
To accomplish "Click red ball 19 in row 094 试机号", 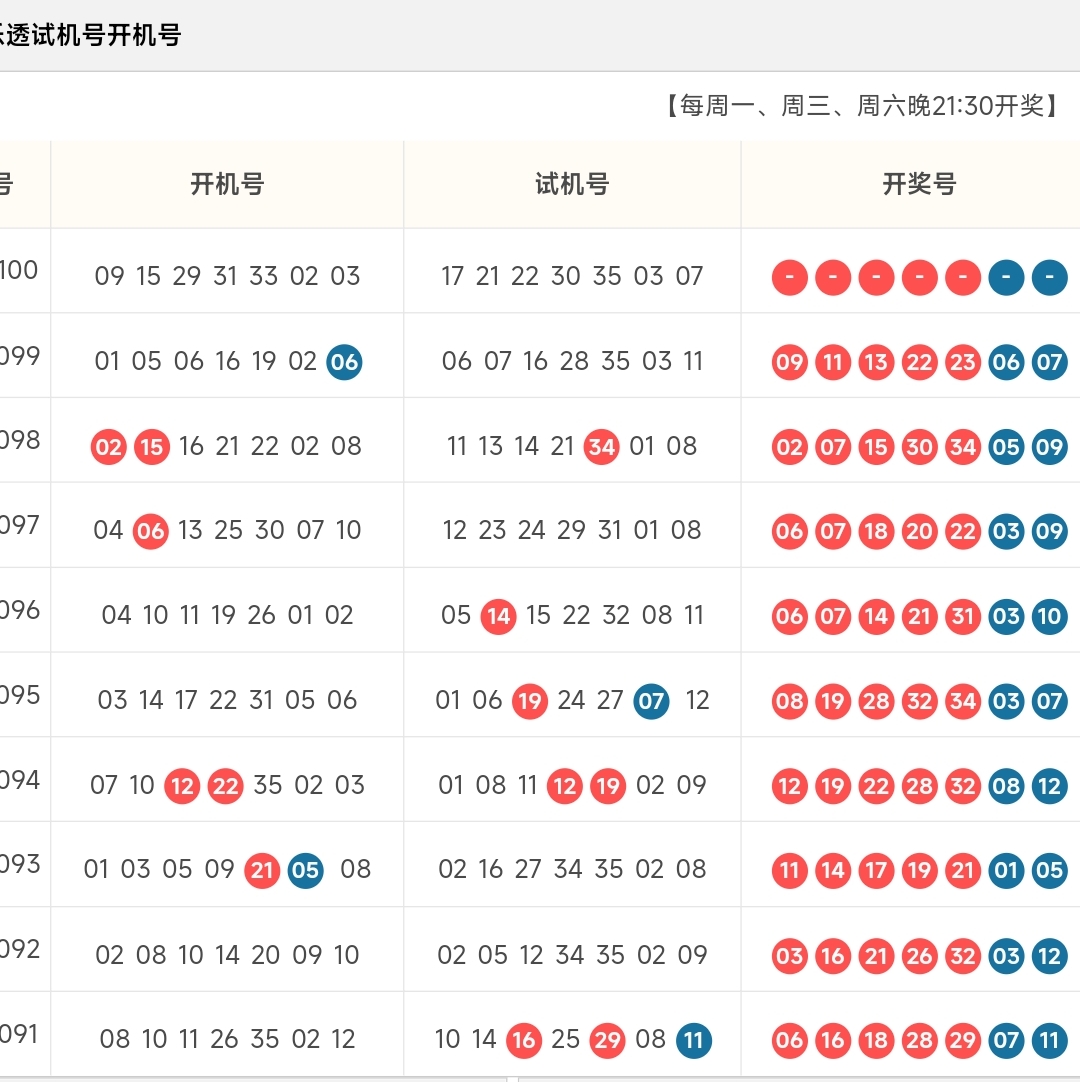I will tap(608, 787).
